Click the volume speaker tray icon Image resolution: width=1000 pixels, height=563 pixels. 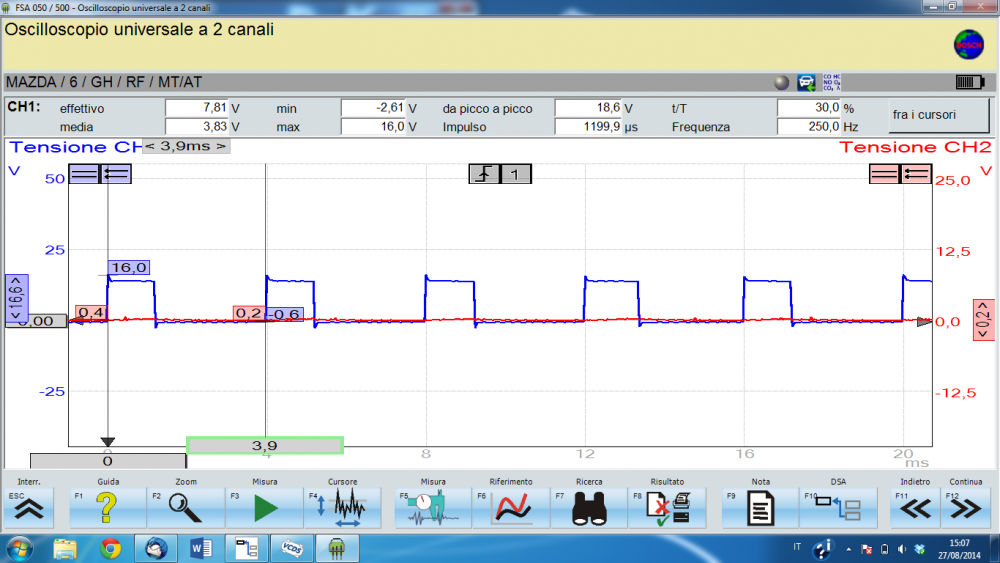902,549
